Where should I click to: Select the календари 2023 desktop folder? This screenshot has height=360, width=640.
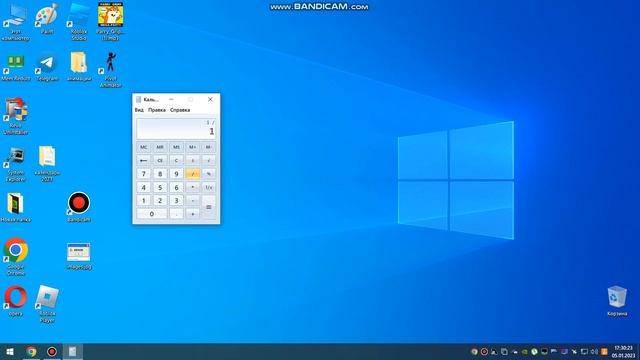[47, 163]
